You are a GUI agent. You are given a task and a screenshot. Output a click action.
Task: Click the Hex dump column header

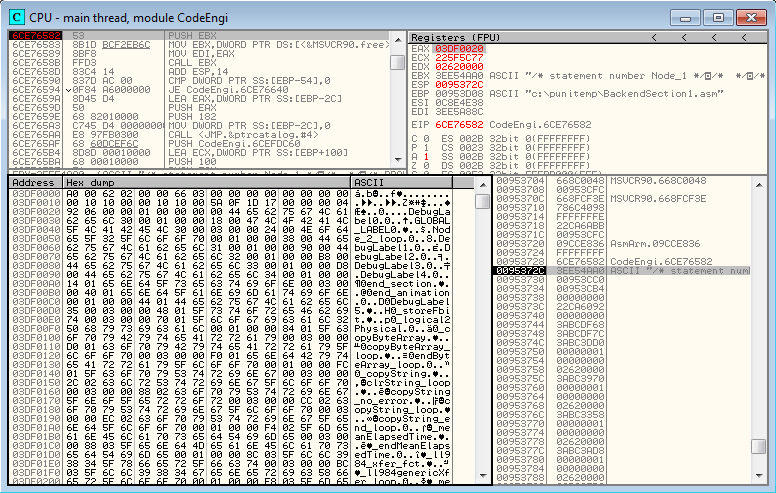tap(207, 183)
